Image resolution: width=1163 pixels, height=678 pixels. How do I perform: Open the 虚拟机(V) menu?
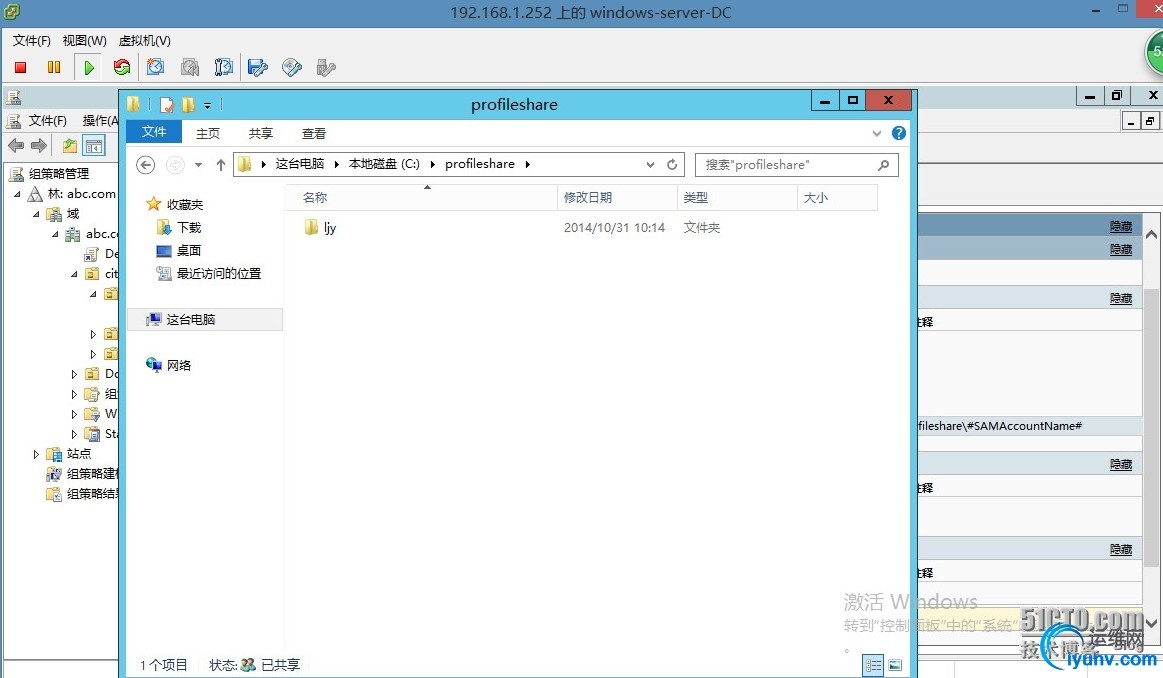click(145, 41)
